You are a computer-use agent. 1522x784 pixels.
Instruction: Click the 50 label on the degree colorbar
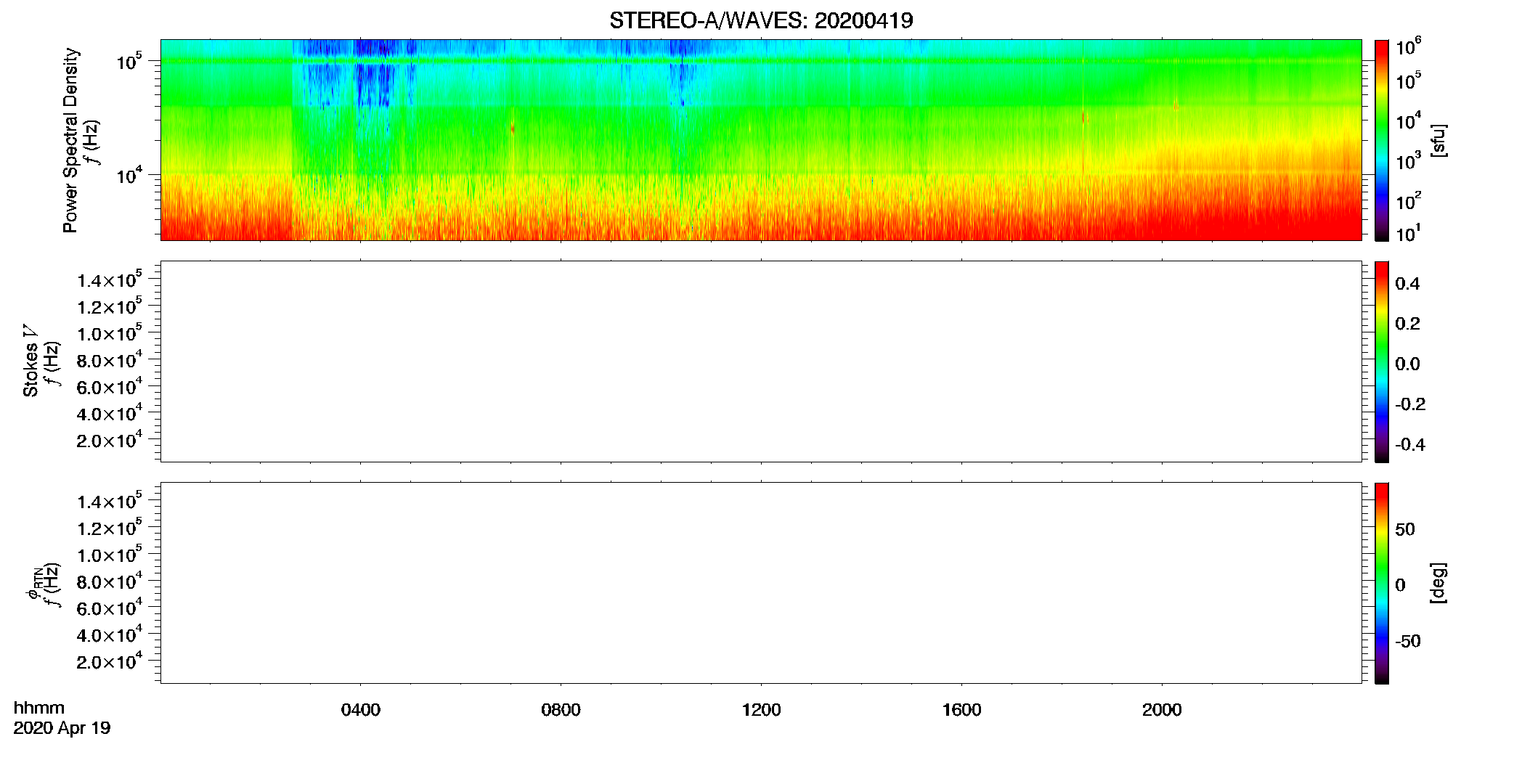[x=1405, y=529]
